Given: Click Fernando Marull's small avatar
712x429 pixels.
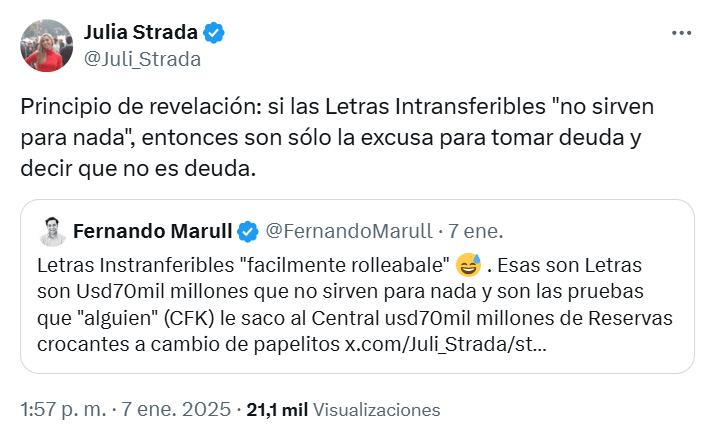Looking at the screenshot, I should click(x=51, y=232).
